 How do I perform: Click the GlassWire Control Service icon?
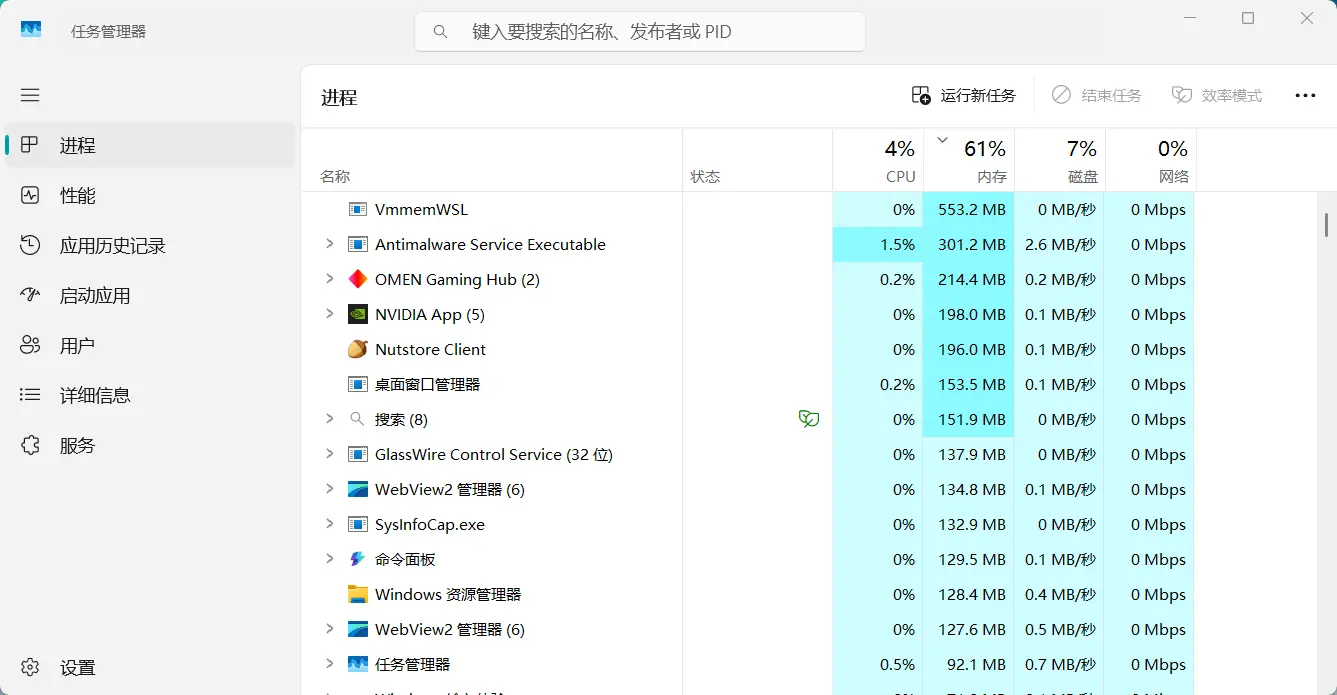point(358,454)
